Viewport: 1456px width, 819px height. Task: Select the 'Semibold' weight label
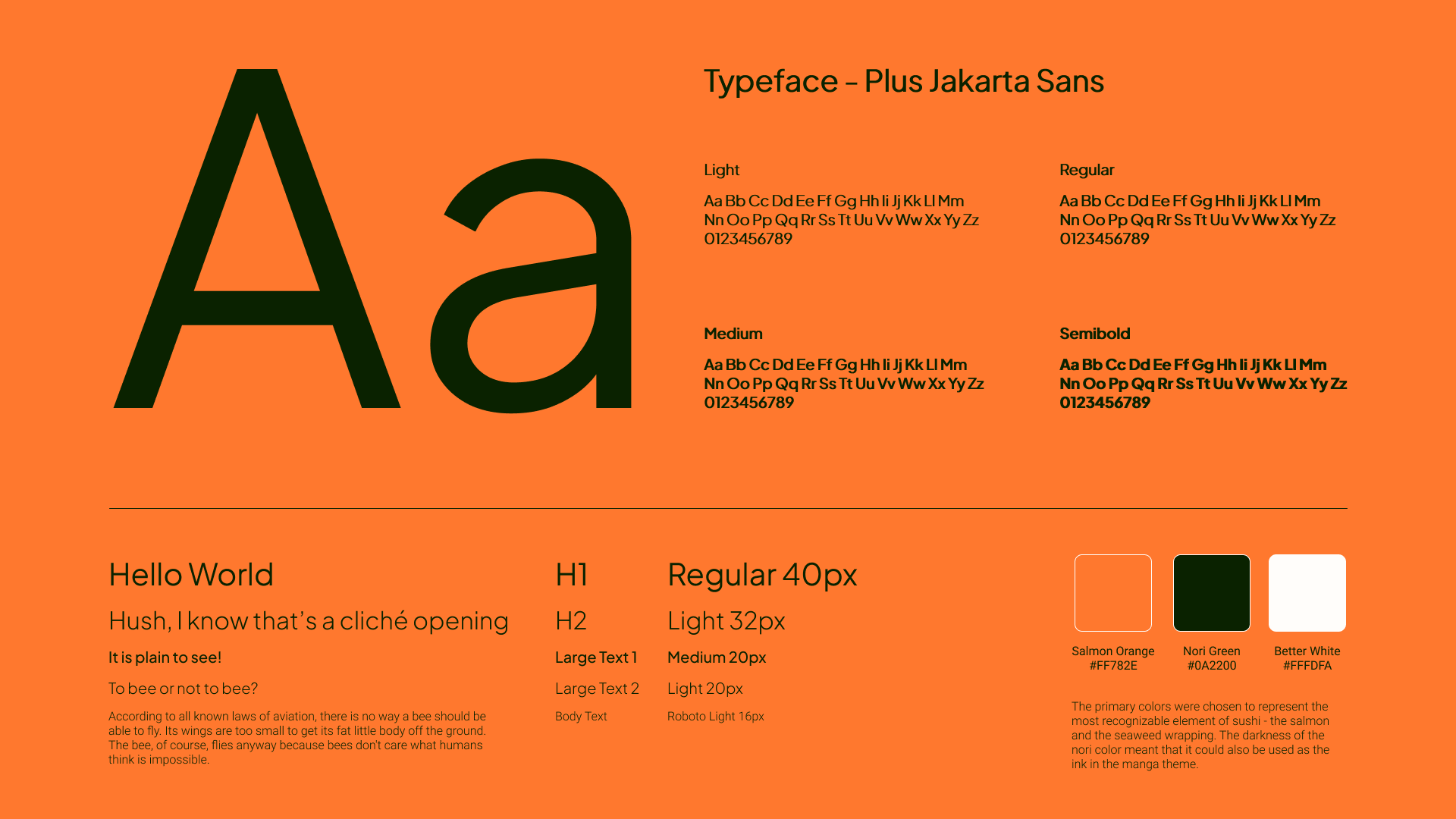click(1094, 333)
